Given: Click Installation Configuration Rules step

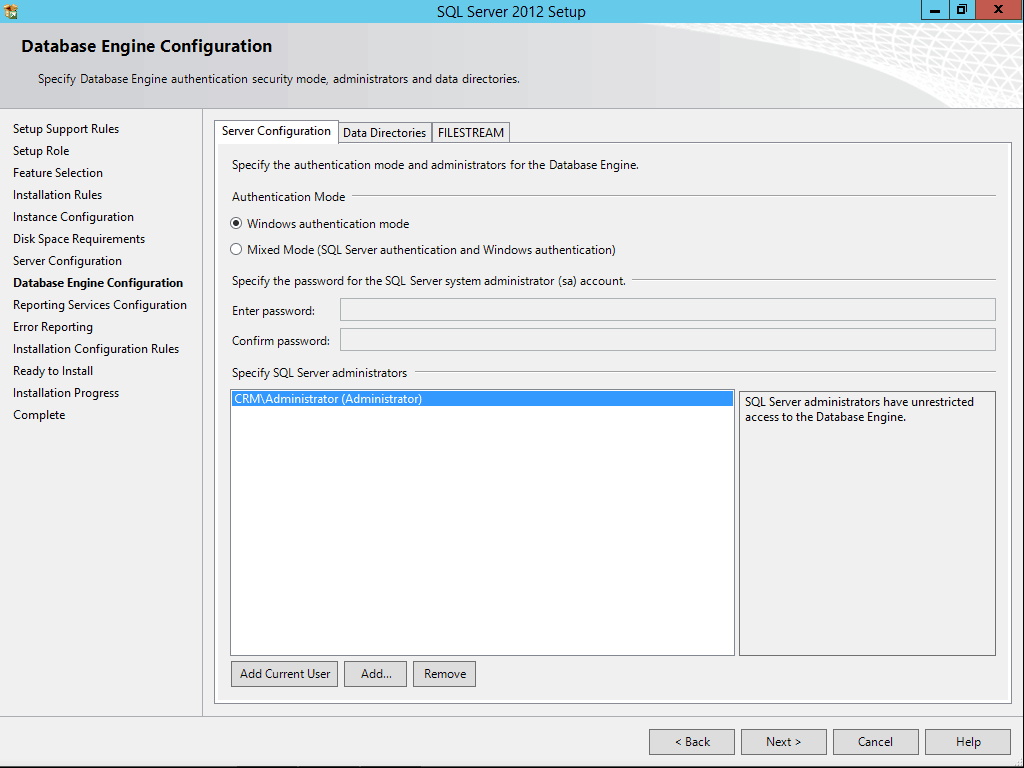Looking at the screenshot, I should point(96,349).
